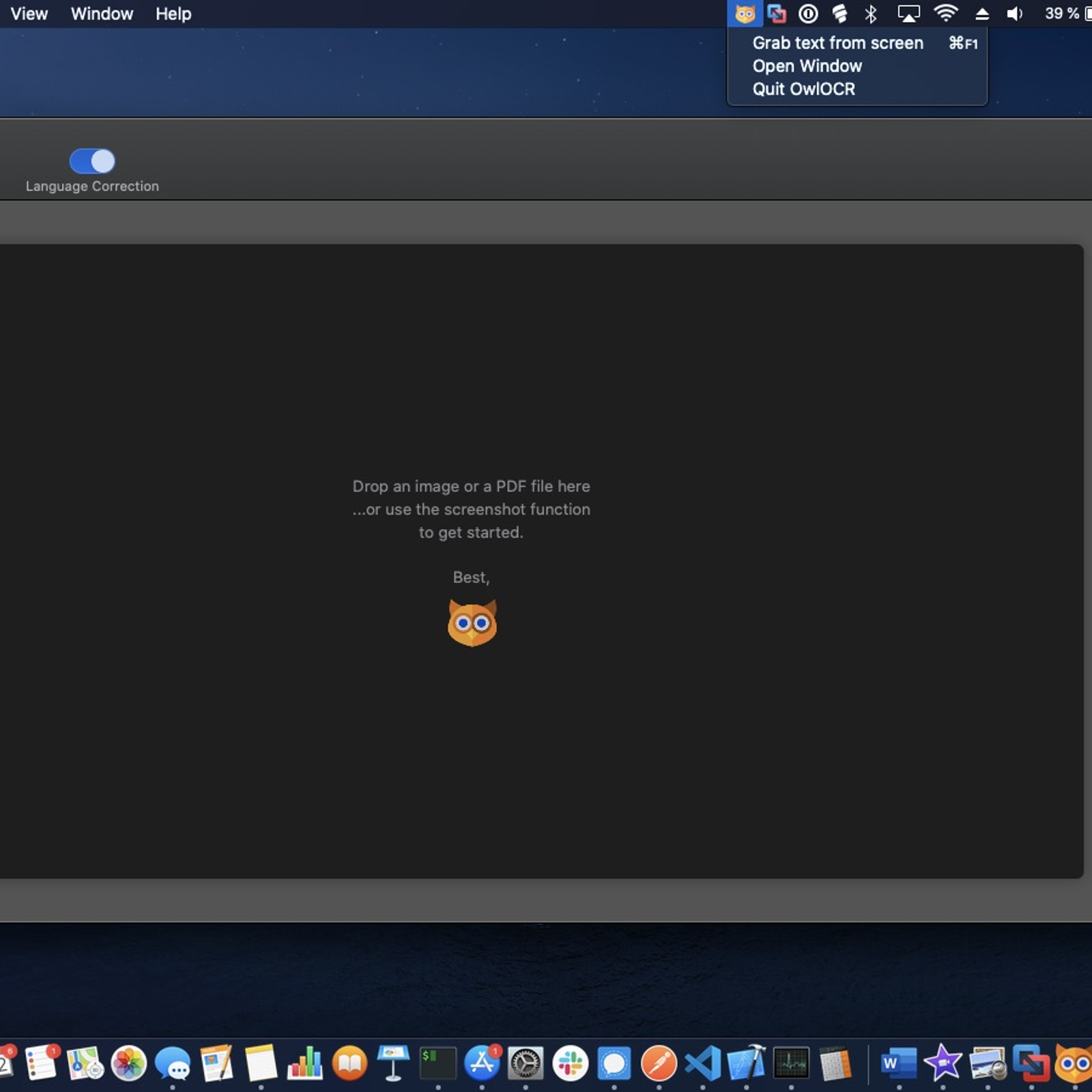Open the View menu
This screenshot has width=1092, height=1092.
29,13
